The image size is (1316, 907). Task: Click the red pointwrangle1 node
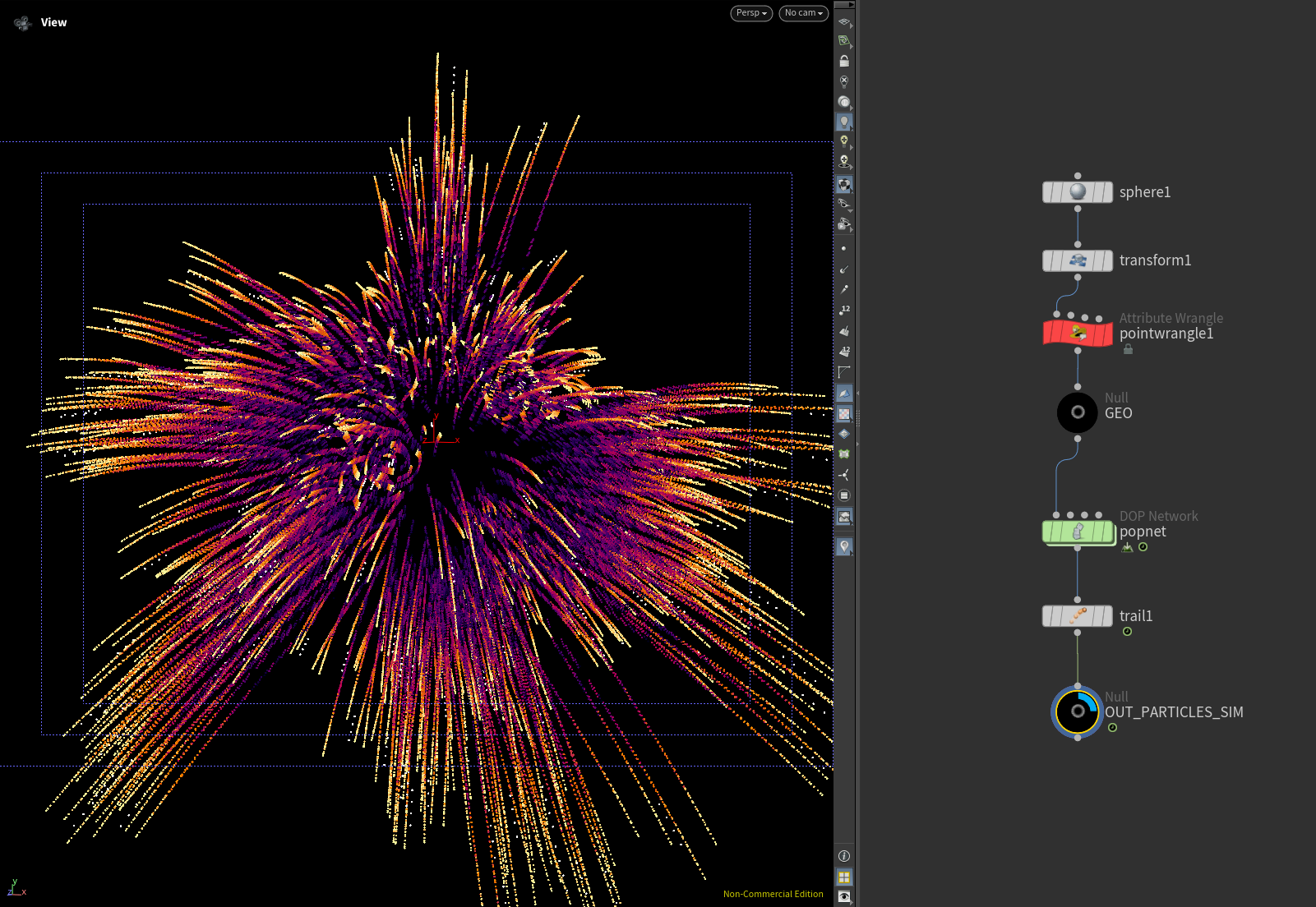click(x=1077, y=333)
